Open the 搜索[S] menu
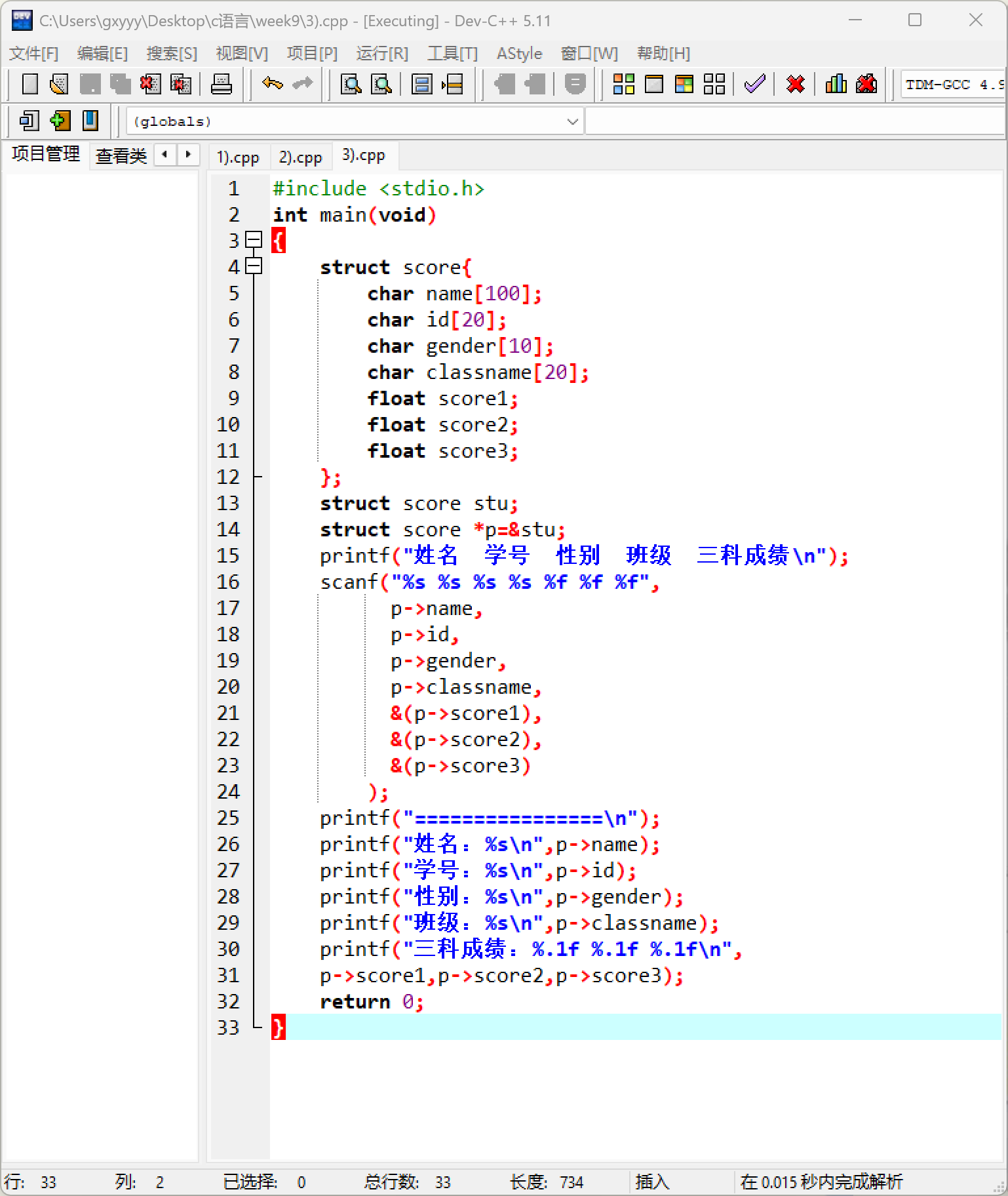The image size is (1008, 1196). tap(172, 53)
